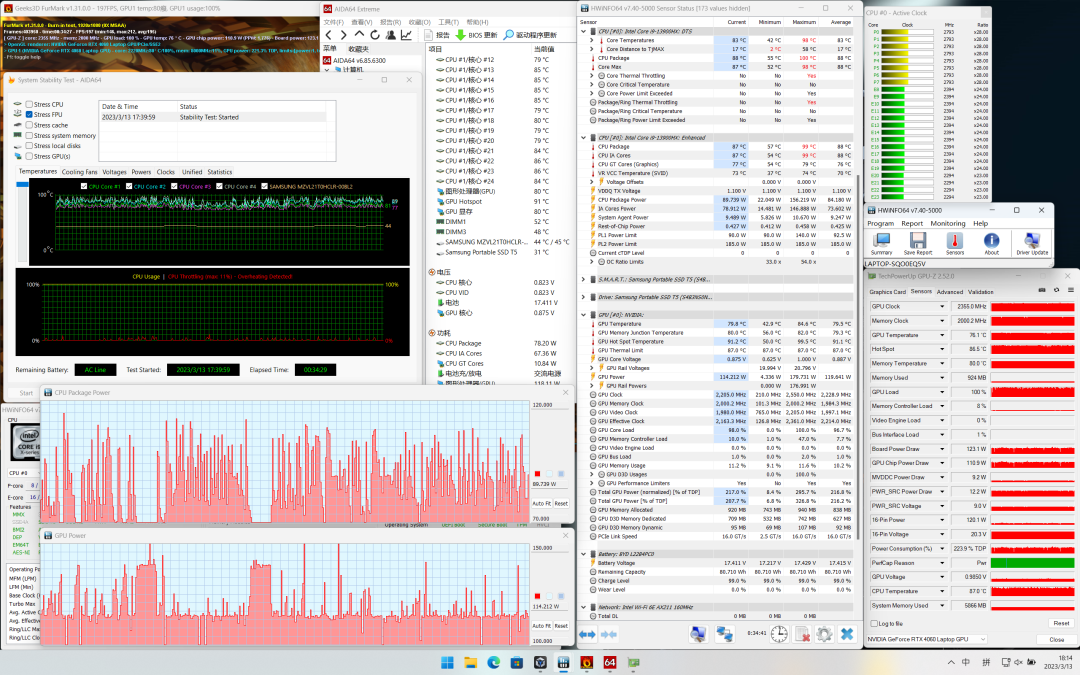
Task: Click HWiNFO sensor collapse arrows icon
Action: click(609, 634)
